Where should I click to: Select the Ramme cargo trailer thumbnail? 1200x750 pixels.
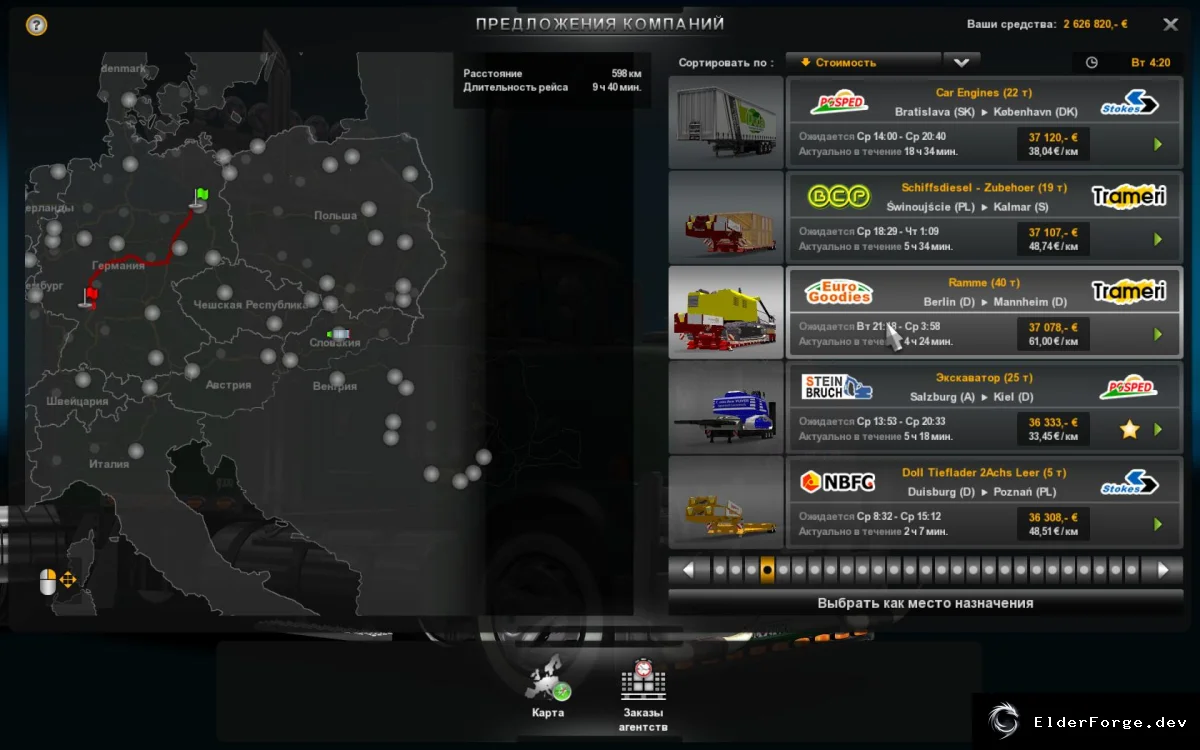point(726,312)
